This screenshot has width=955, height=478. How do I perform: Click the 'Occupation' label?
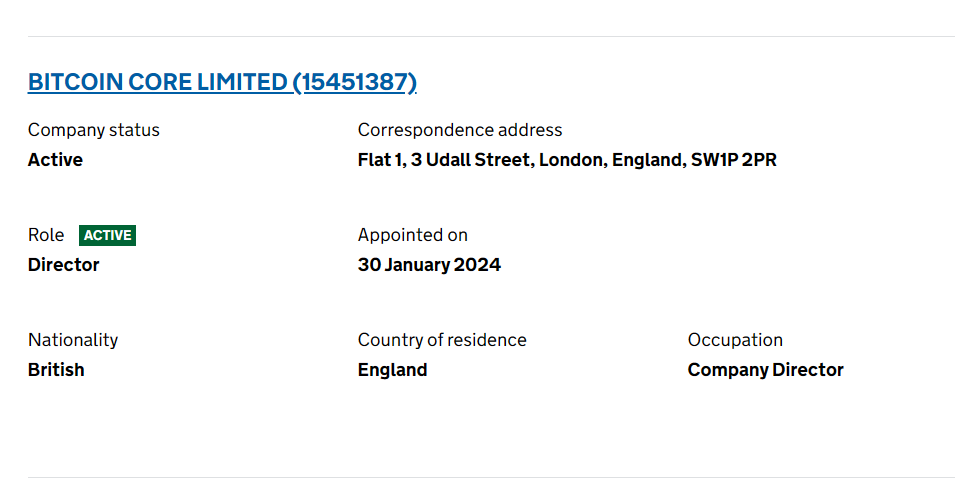click(x=734, y=340)
